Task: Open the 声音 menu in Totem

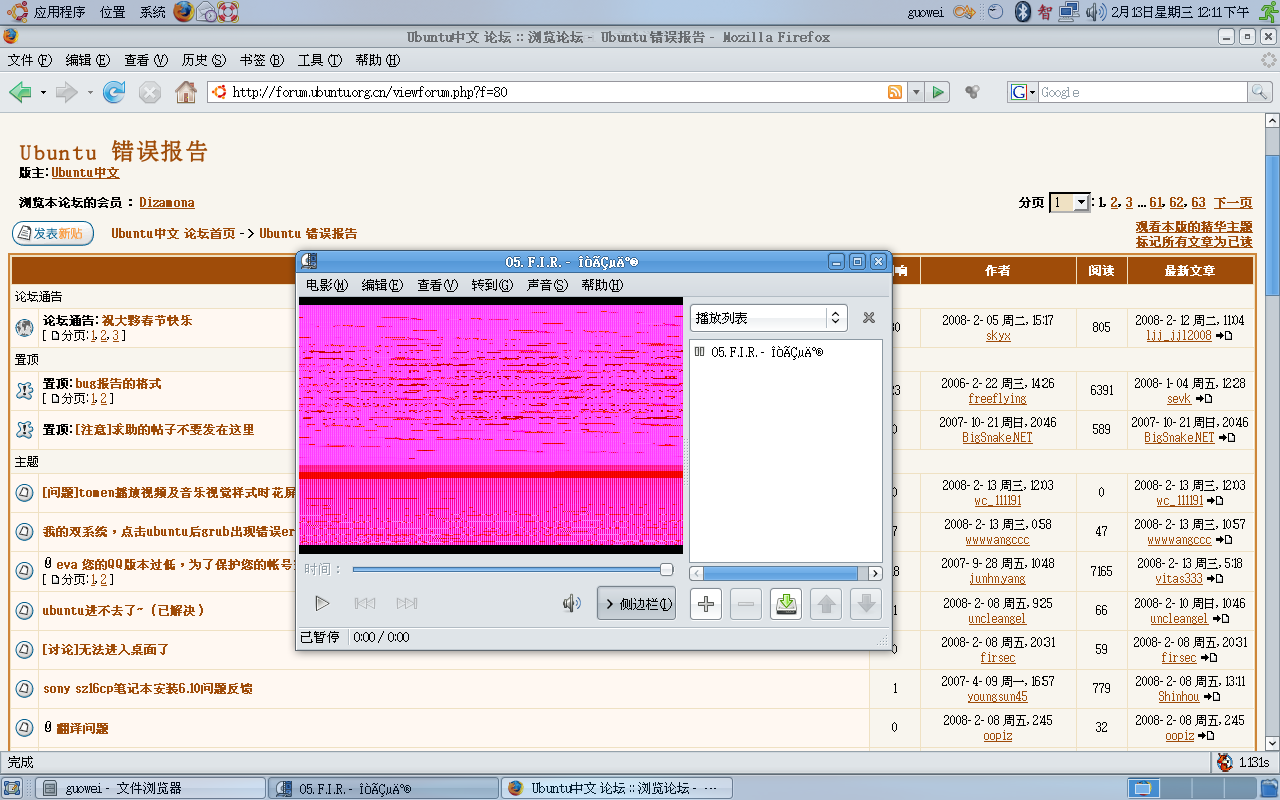Action: click(x=547, y=285)
